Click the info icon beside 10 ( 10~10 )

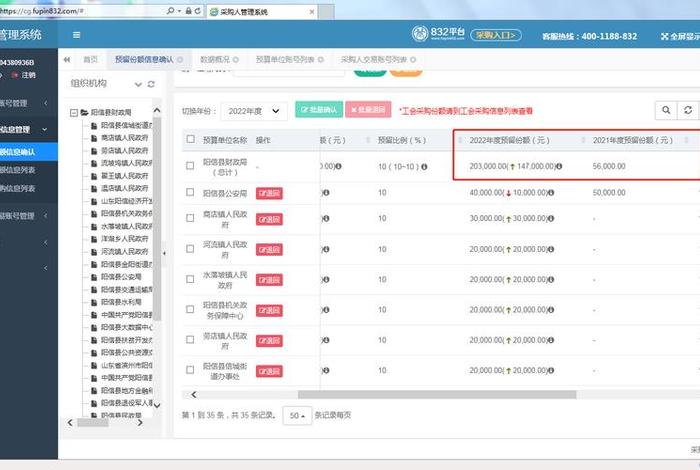[x=424, y=166]
